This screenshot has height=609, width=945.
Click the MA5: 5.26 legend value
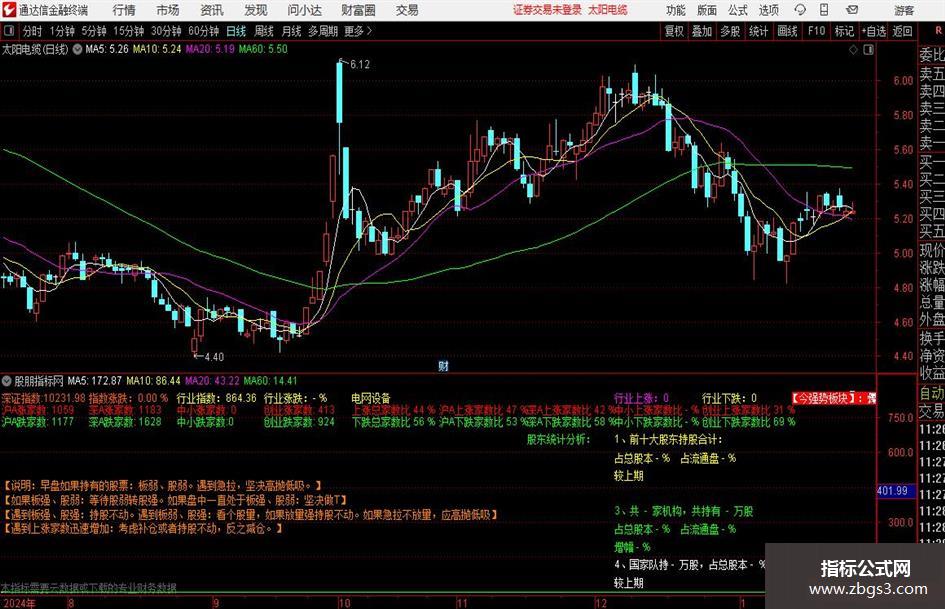tap(107, 49)
